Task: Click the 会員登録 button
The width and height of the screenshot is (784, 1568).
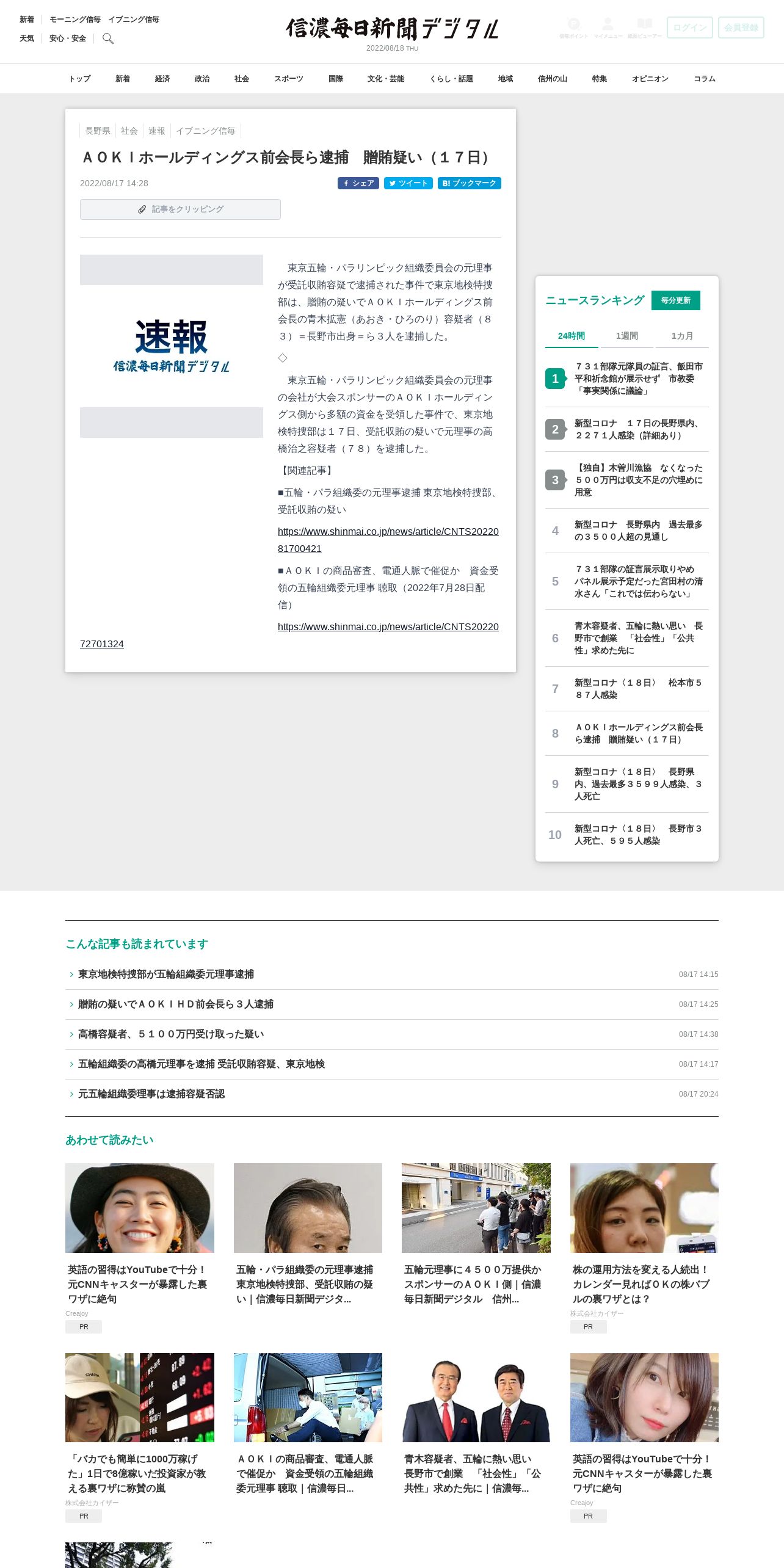Action: [741, 27]
